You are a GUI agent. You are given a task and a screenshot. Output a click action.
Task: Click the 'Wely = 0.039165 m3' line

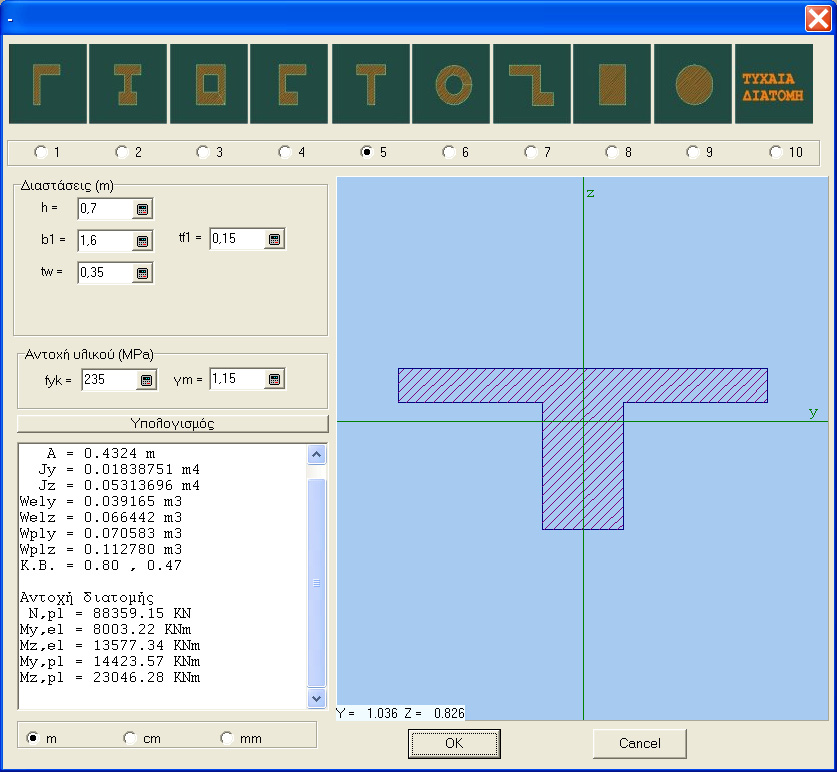[101, 502]
